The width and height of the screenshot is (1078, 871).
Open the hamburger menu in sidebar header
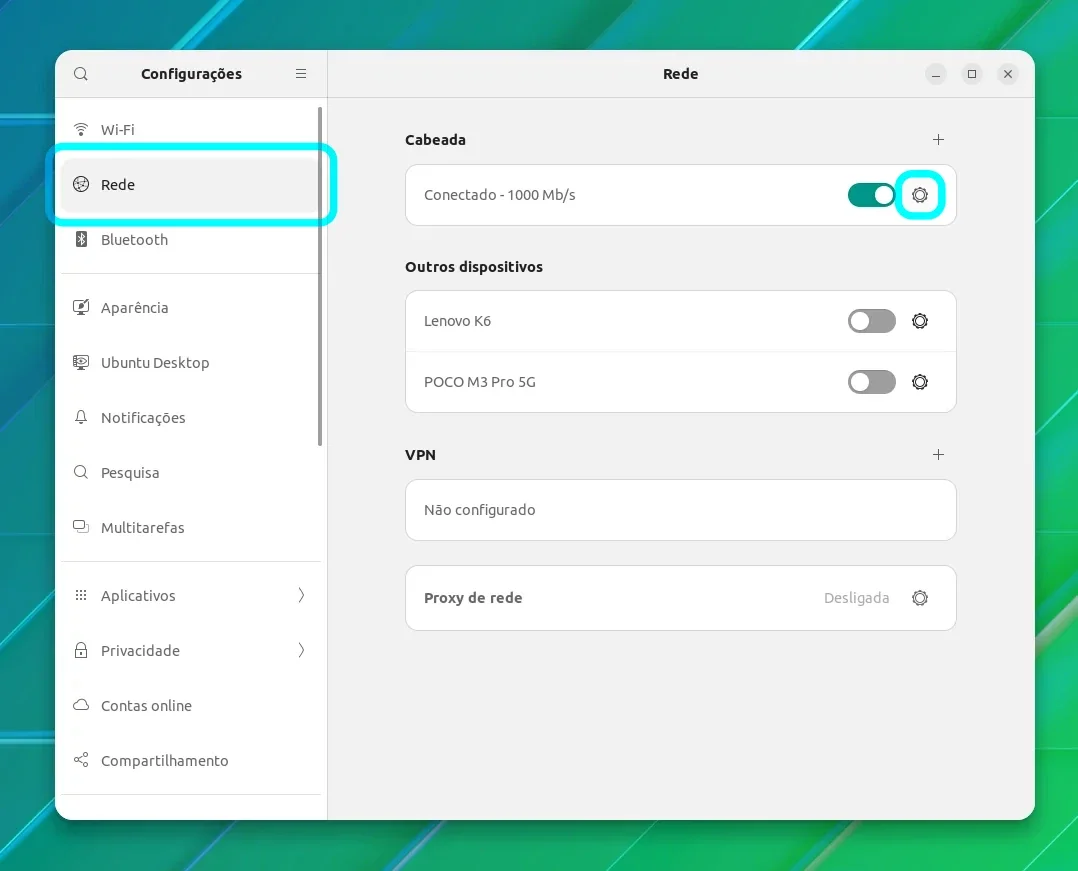301,74
